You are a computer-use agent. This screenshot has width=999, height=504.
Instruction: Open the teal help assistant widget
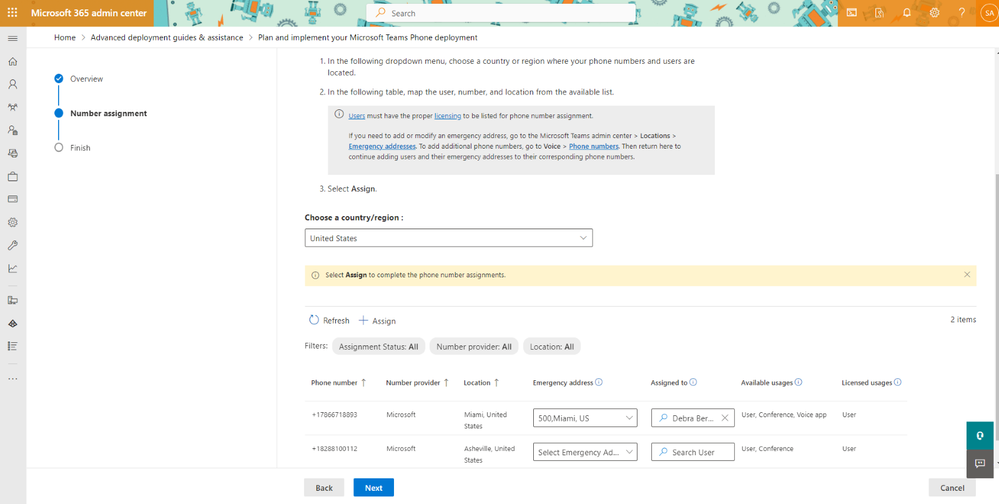(x=980, y=435)
